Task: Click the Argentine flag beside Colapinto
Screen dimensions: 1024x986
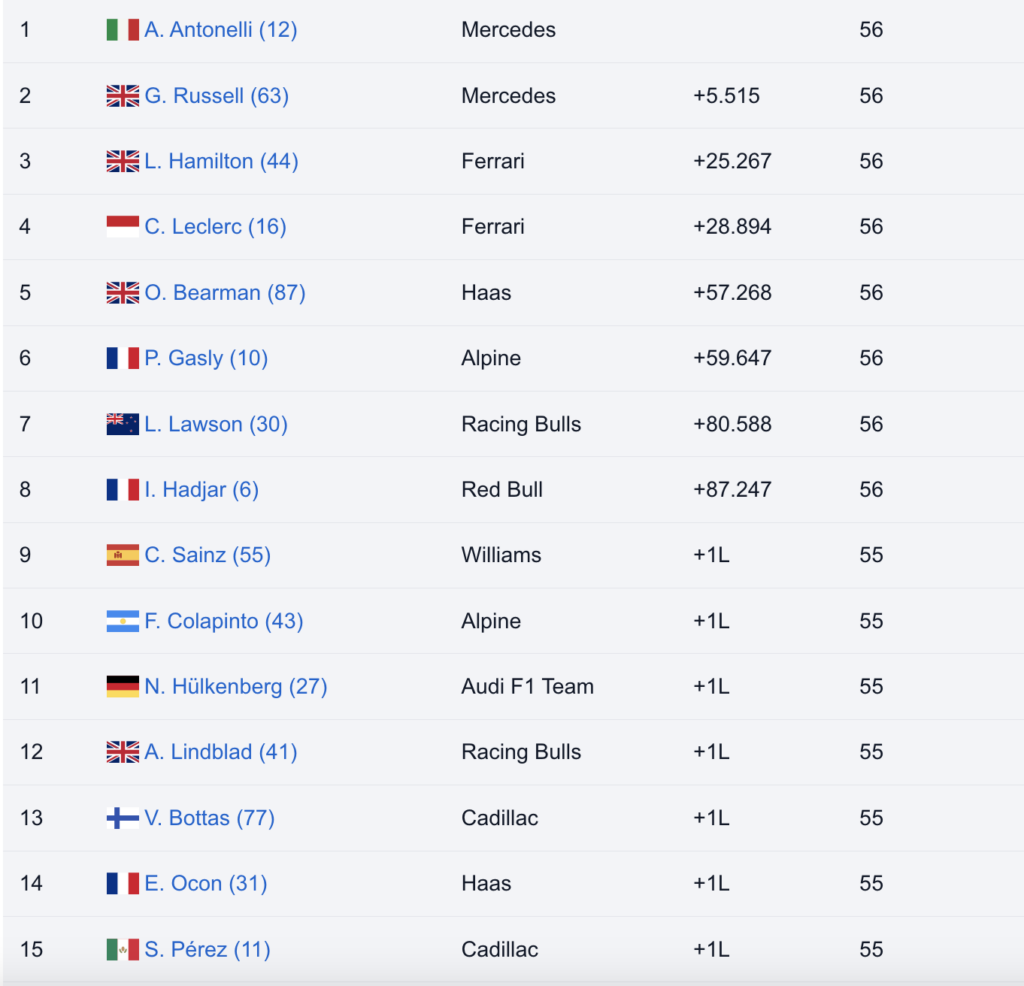Action: pos(122,621)
